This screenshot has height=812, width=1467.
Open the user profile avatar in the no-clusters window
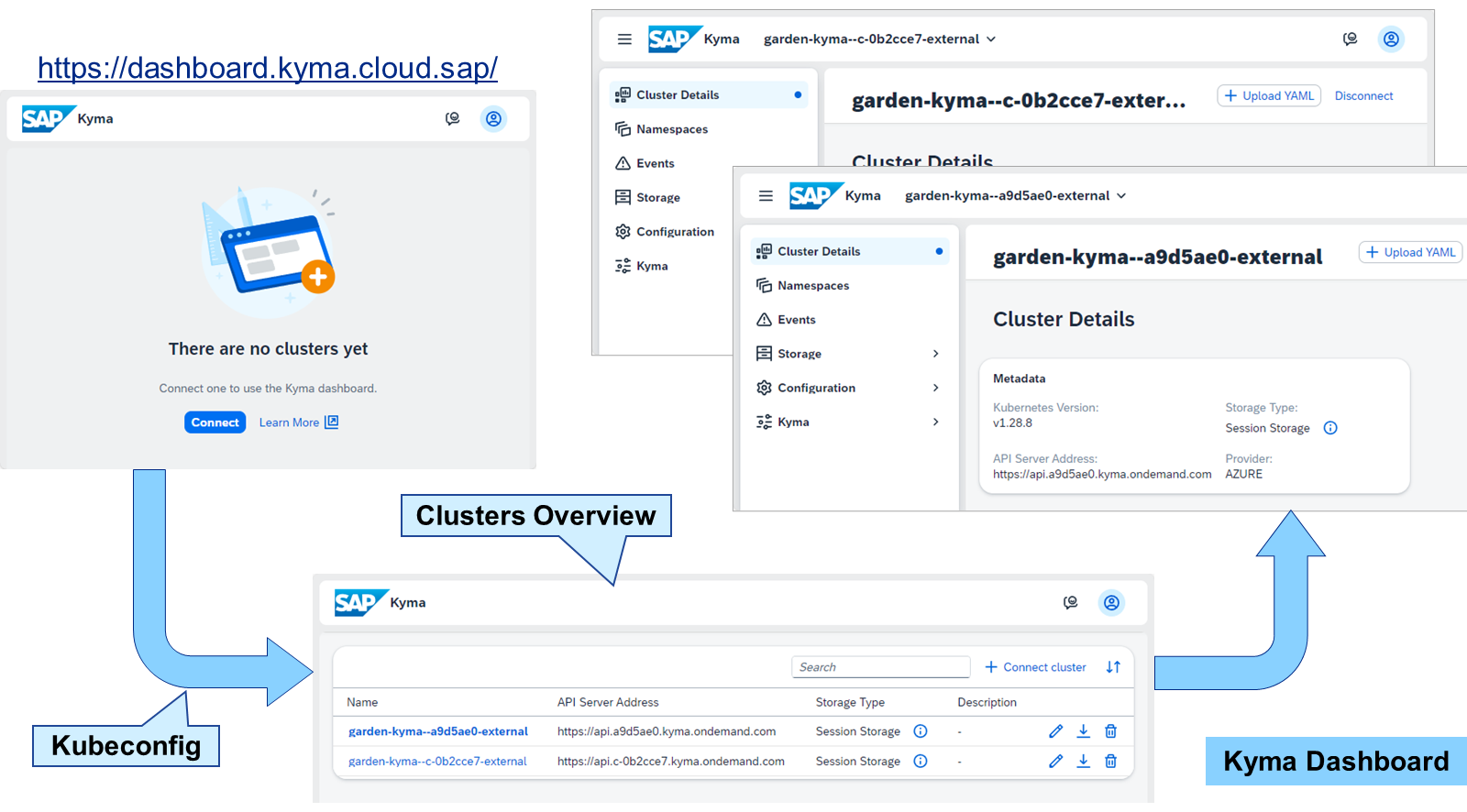point(493,118)
